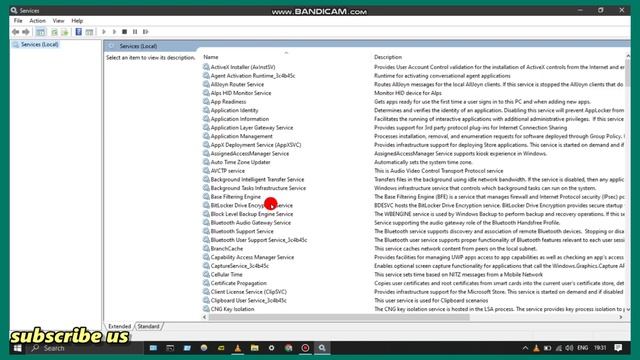Image resolution: width=640 pixels, height=360 pixels.
Task: Select the AVCTP service row
Action: click(227, 171)
